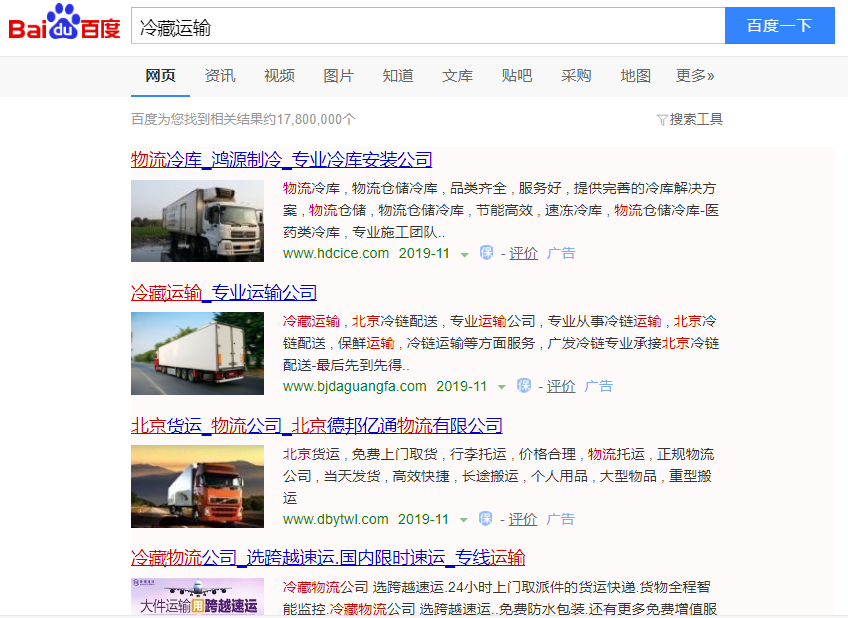Open the 知道 tab
848x618 pixels.
click(398, 76)
